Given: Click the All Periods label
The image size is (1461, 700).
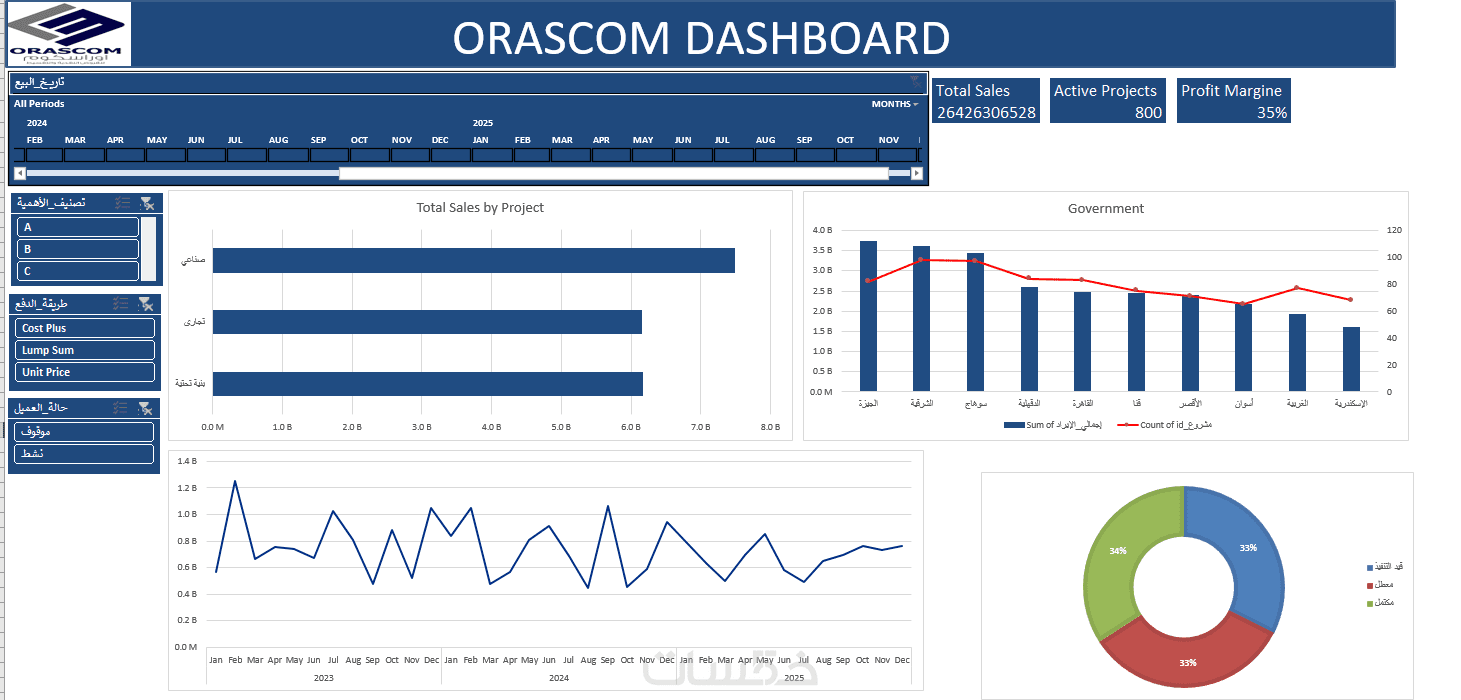Looking at the screenshot, I should click(39, 104).
